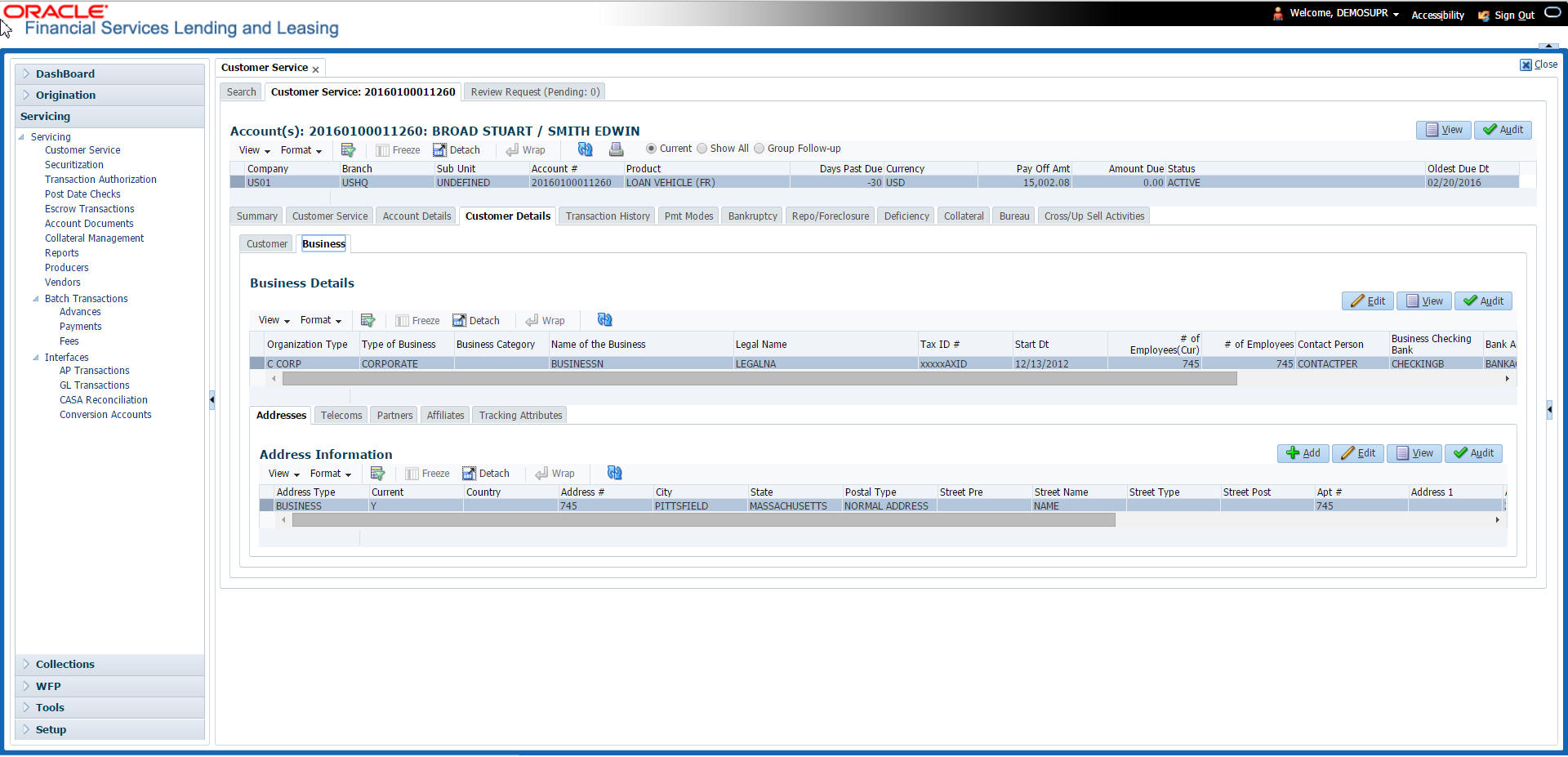Collapse the left navigation pane splitter
The image size is (1568, 757).
point(212,400)
